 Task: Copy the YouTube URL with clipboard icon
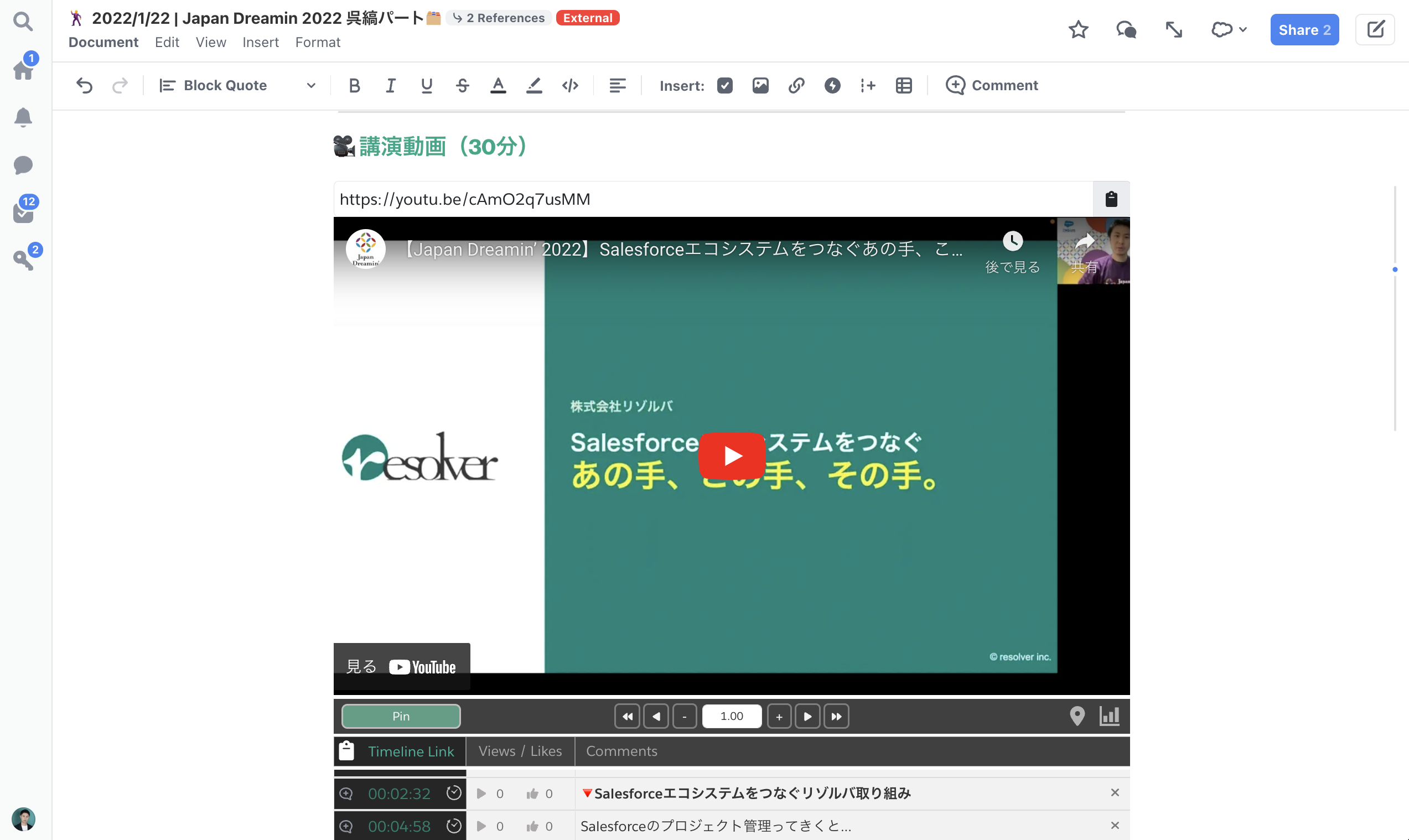[1111, 199]
